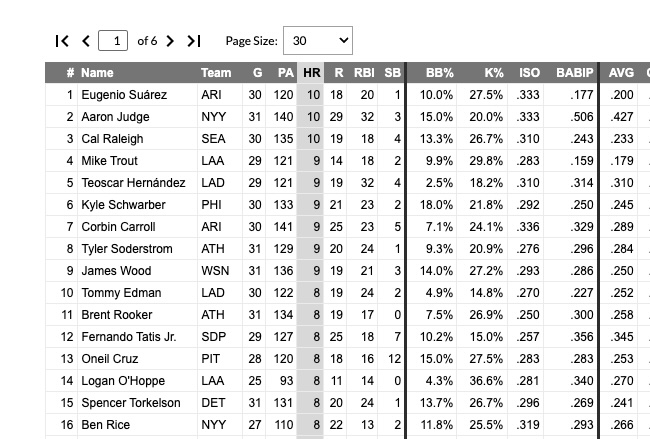Advance to the next page arrow
Screen dimensions: 650x439
tap(170, 41)
